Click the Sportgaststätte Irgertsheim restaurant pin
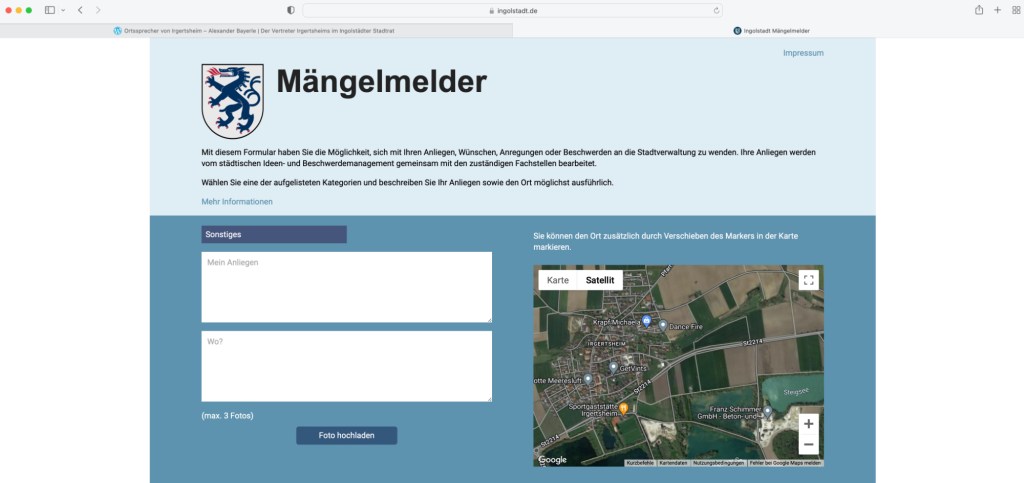Viewport: 1024px width, 483px height. [x=624, y=408]
